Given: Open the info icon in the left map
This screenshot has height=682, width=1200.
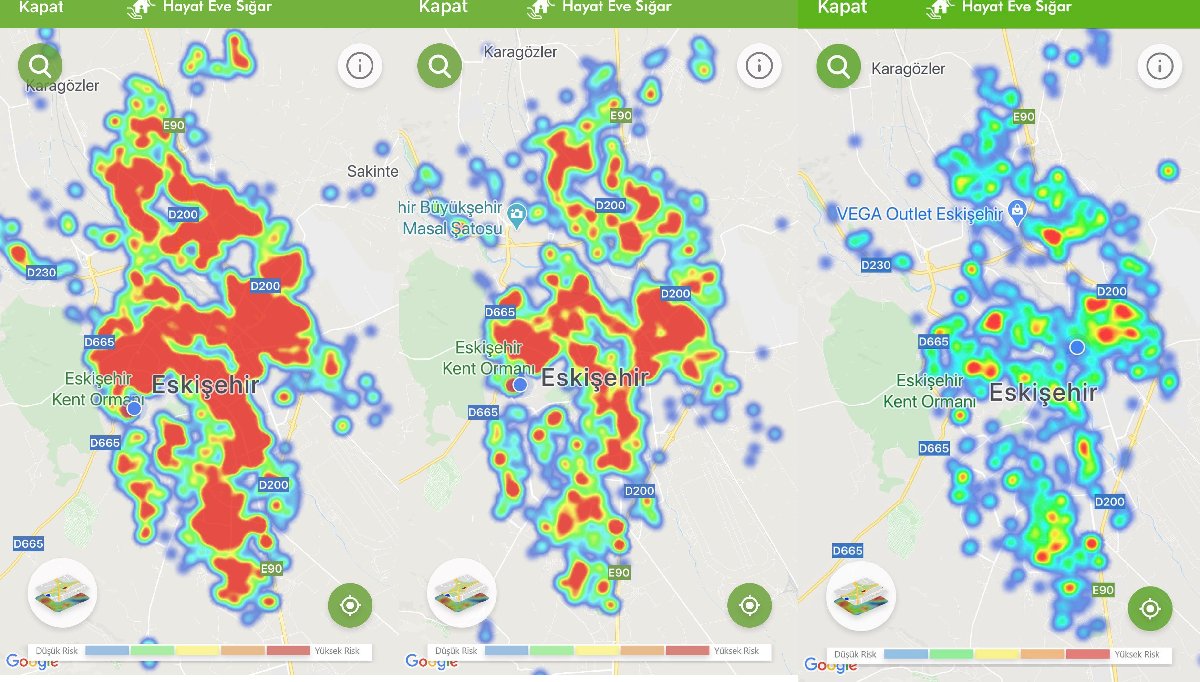Looking at the screenshot, I should 359,66.
